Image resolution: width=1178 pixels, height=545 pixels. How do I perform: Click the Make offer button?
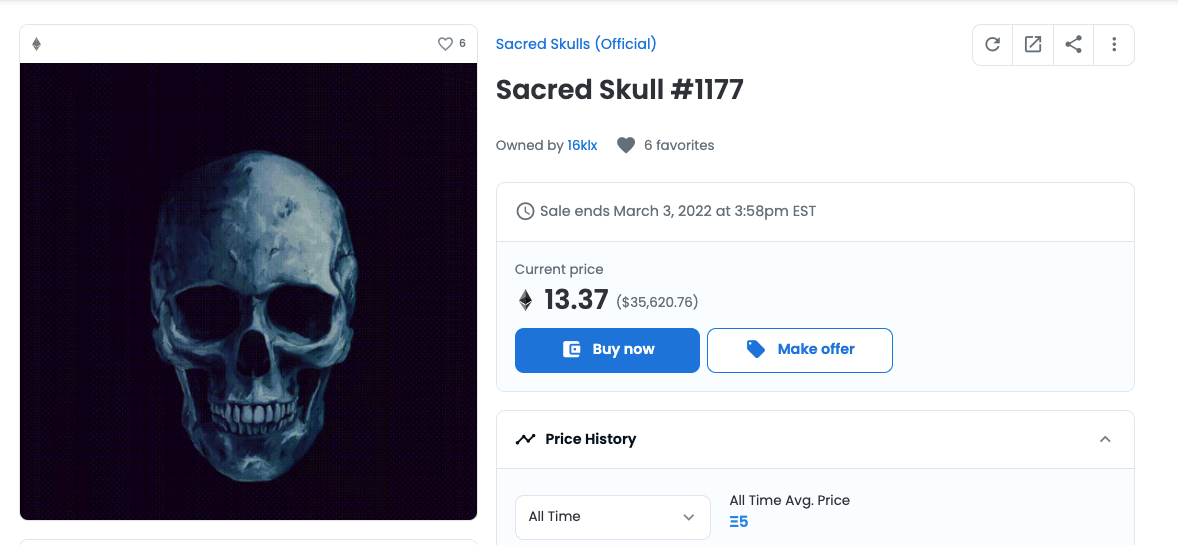click(799, 350)
